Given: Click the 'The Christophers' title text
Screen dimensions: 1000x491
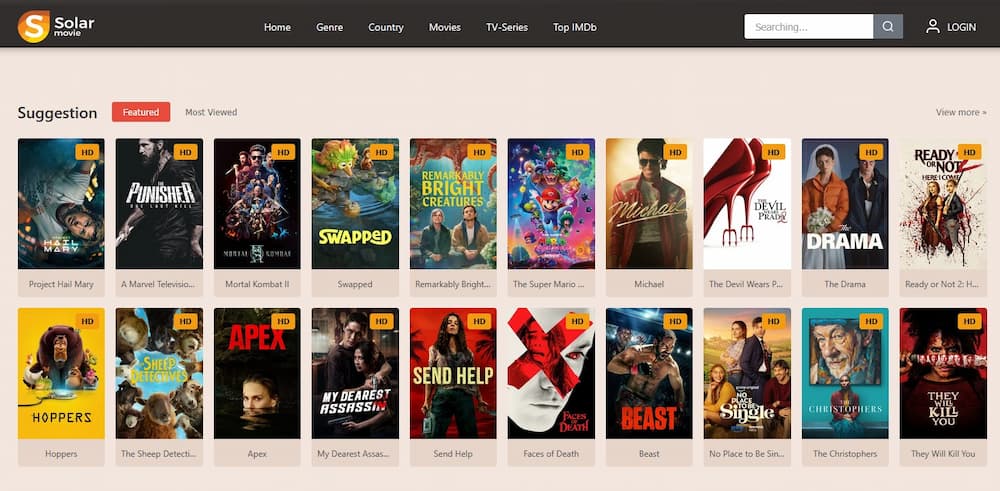Looking at the screenshot, I should click(x=845, y=454).
